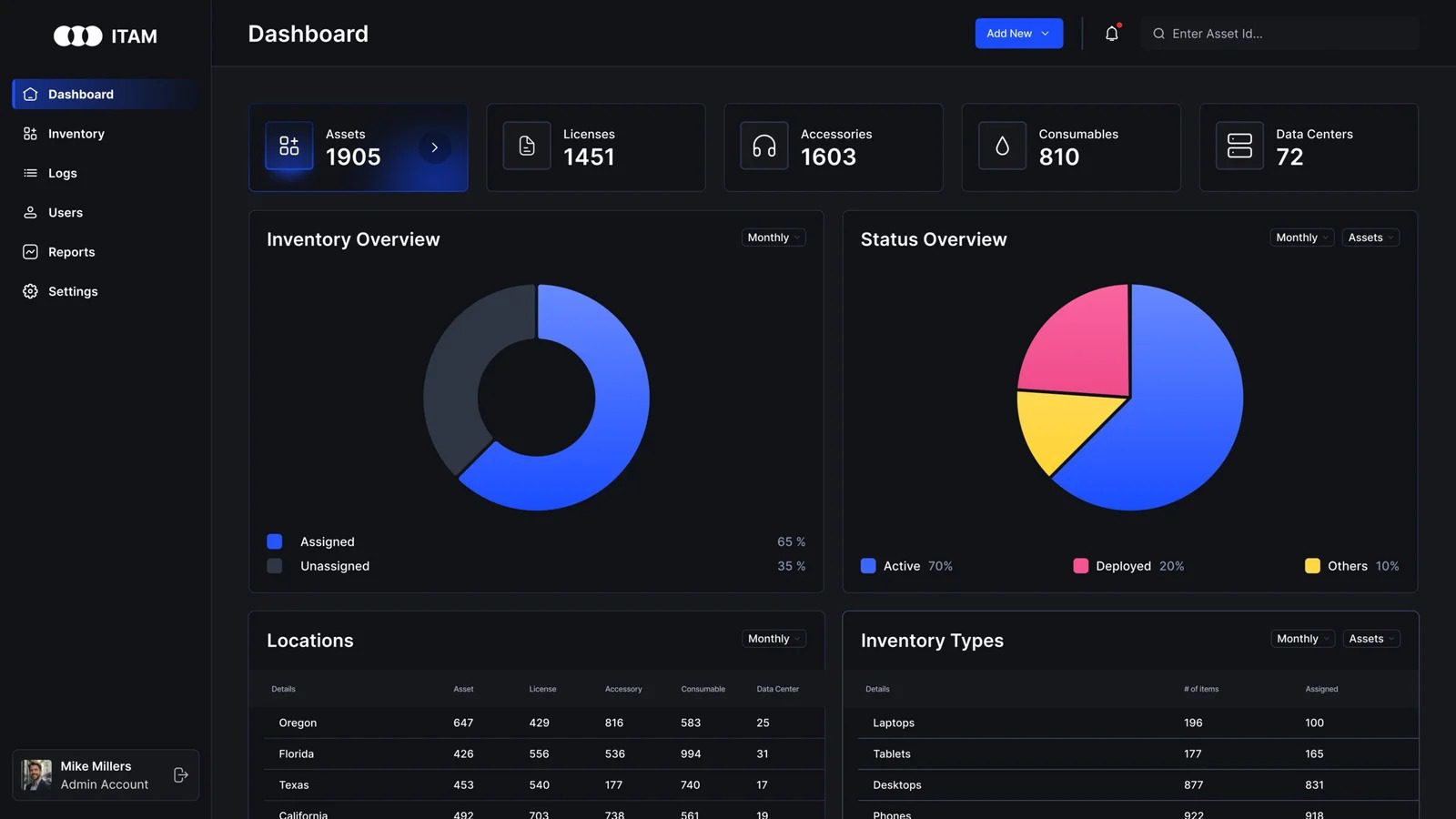
Task: Click the Accessories headphones icon
Action: coord(764,146)
